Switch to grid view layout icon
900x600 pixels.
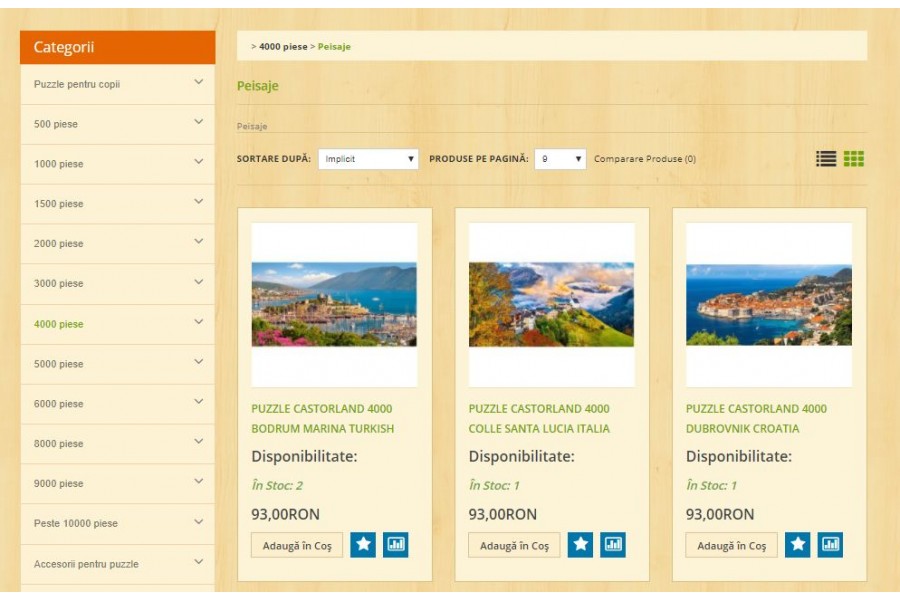(854, 158)
